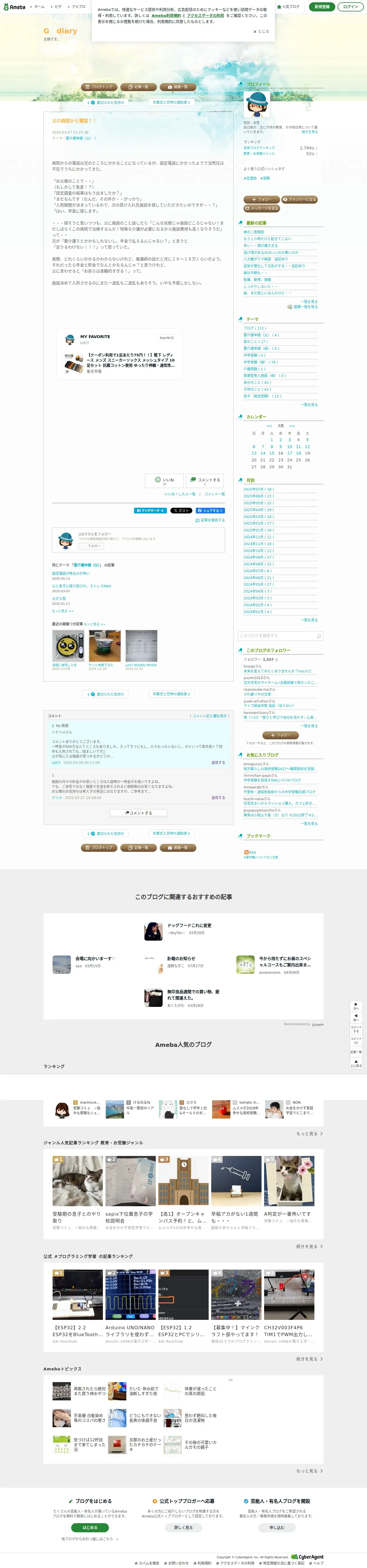Image resolution: width=367 pixels, height=1568 pixels.
Task: Click the green はじめる button
Action: click(90, 1527)
